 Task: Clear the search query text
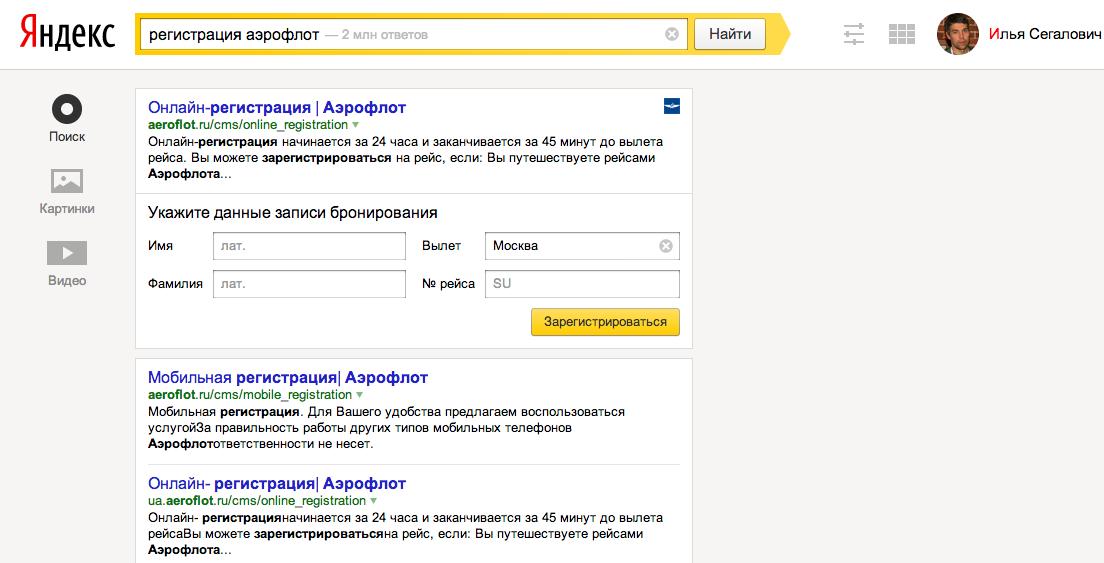coord(672,34)
